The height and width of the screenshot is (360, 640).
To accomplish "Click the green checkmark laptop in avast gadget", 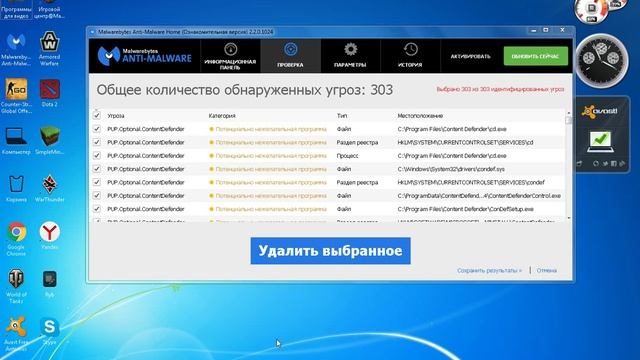I will [600, 141].
